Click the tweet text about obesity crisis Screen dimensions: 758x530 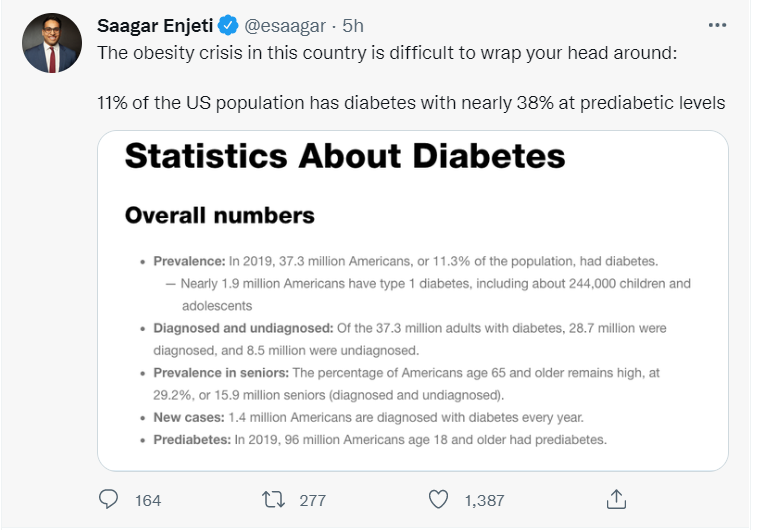pyautogui.click(x=387, y=53)
